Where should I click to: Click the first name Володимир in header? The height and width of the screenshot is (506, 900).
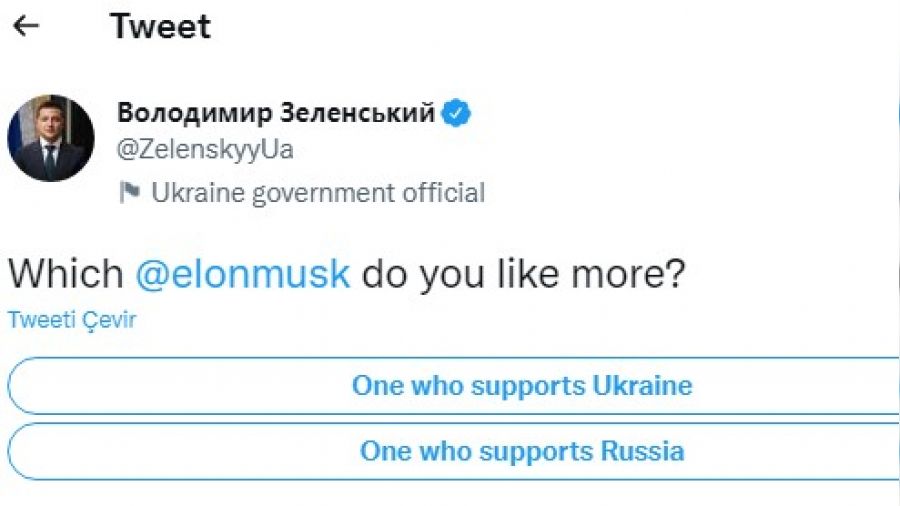coord(195,112)
